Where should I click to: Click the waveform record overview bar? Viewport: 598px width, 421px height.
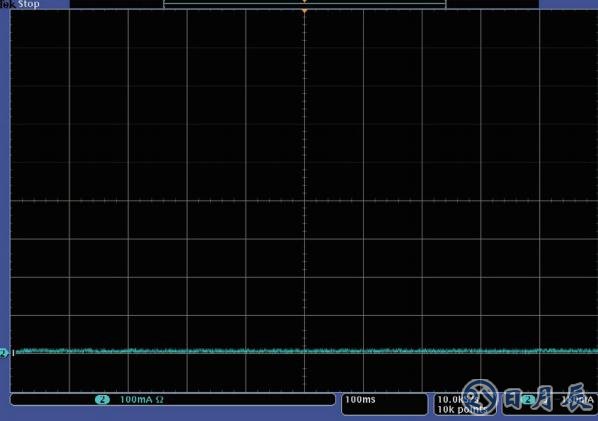304,4
